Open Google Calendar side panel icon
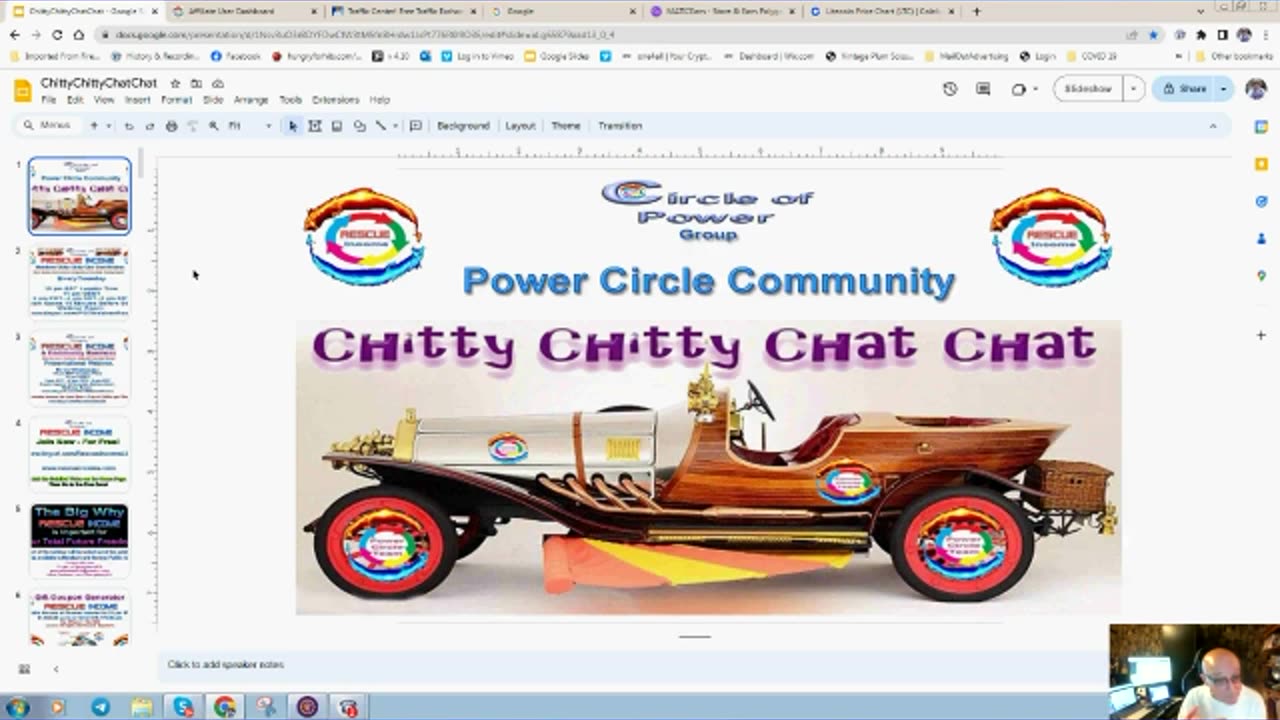The image size is (1280, 720). pyautogui.click(x=1261, y=127)
